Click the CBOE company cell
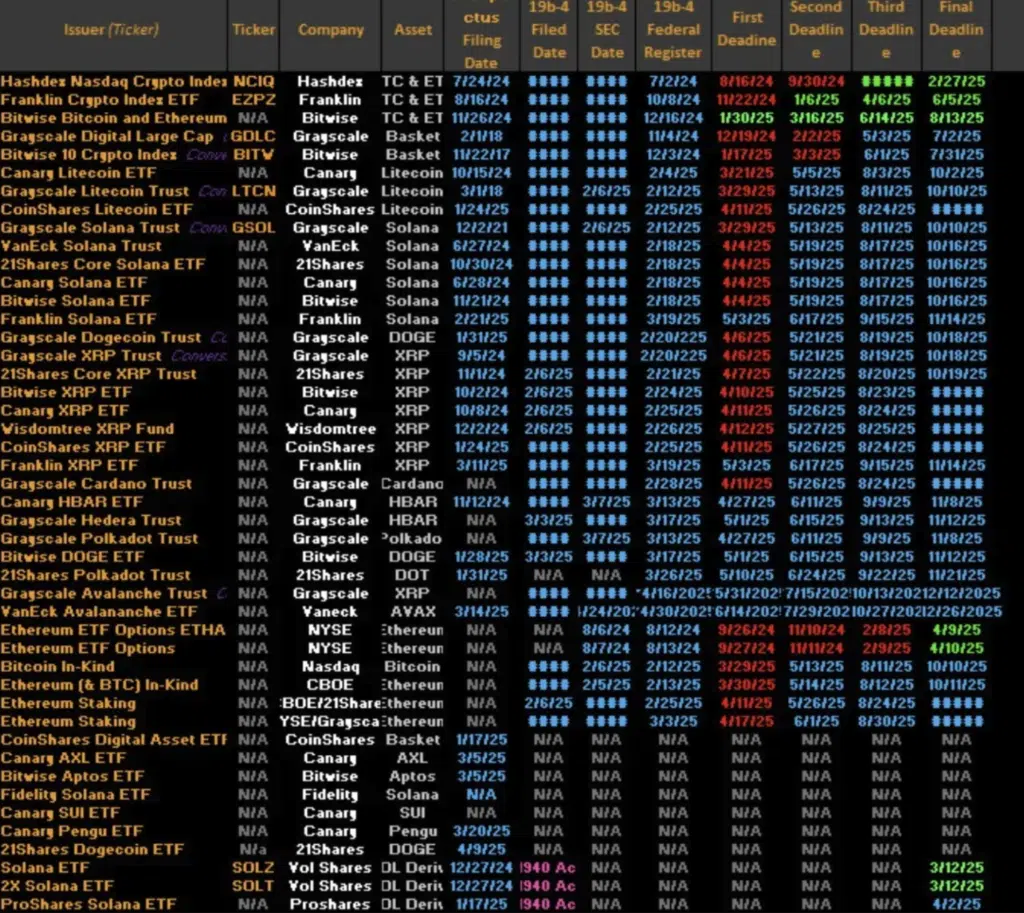This screenshot has width=1024, height=913. point(330,685)
